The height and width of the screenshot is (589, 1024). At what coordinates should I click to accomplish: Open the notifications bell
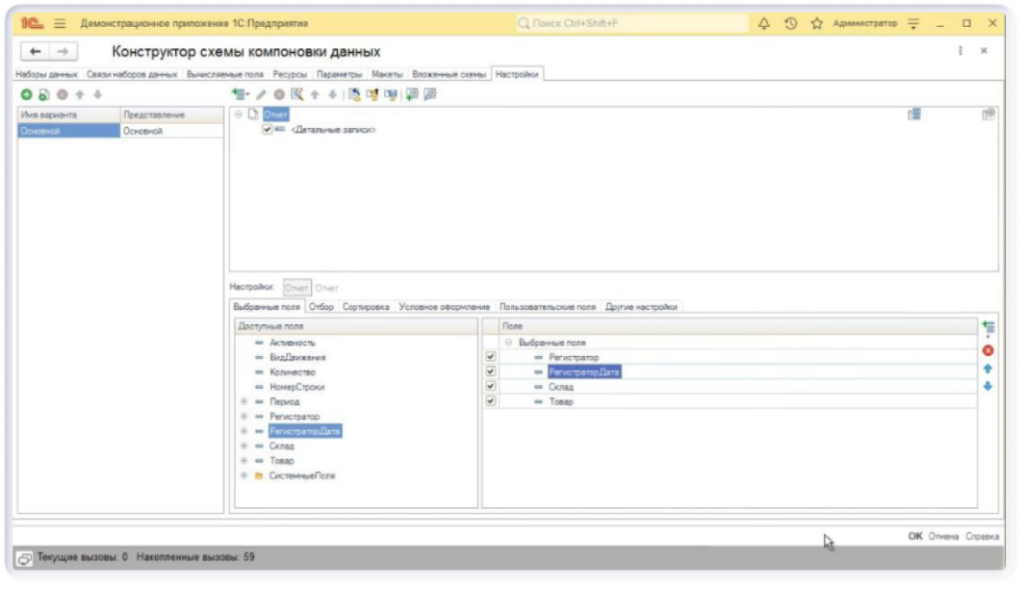coord(765,23)
